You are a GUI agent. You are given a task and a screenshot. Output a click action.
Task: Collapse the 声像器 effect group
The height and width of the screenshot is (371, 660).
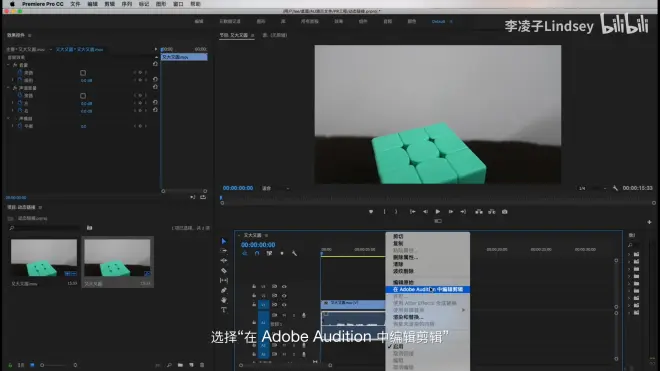(8, 118)
